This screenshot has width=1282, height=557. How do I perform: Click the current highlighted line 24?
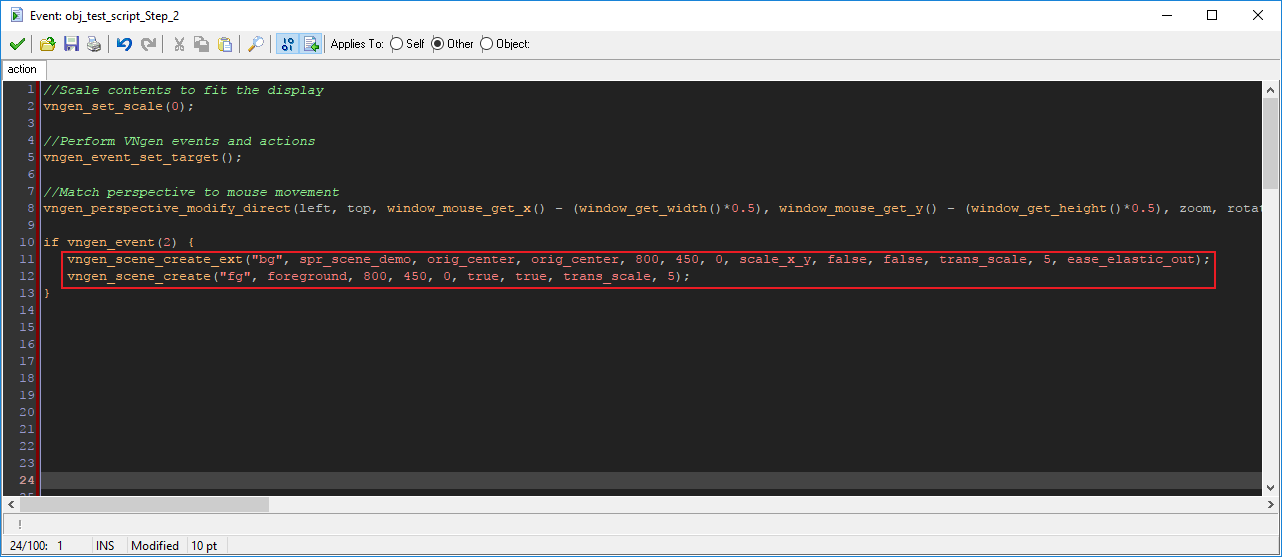650,480
